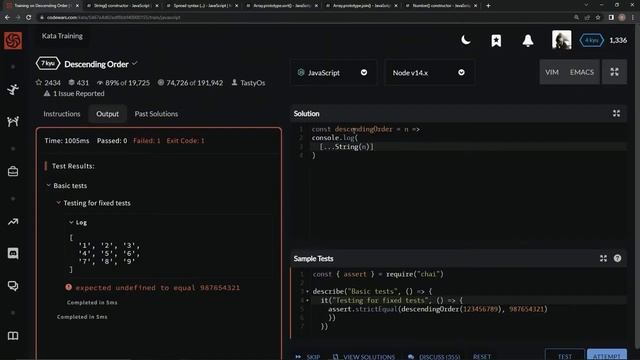Enable VIM editor mode
The width and height of the screenshot is (640, 360).
pyautogui.click(x=552, y=72)
